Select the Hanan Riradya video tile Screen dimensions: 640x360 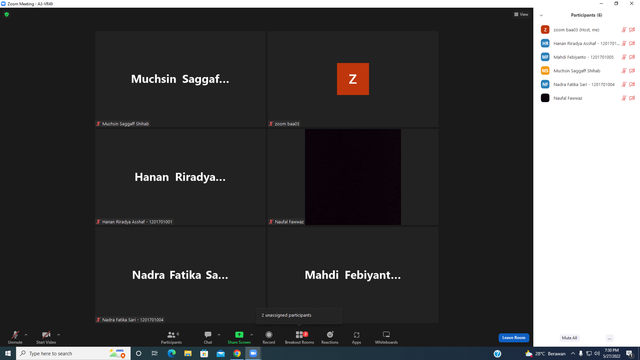pos(180,177)
